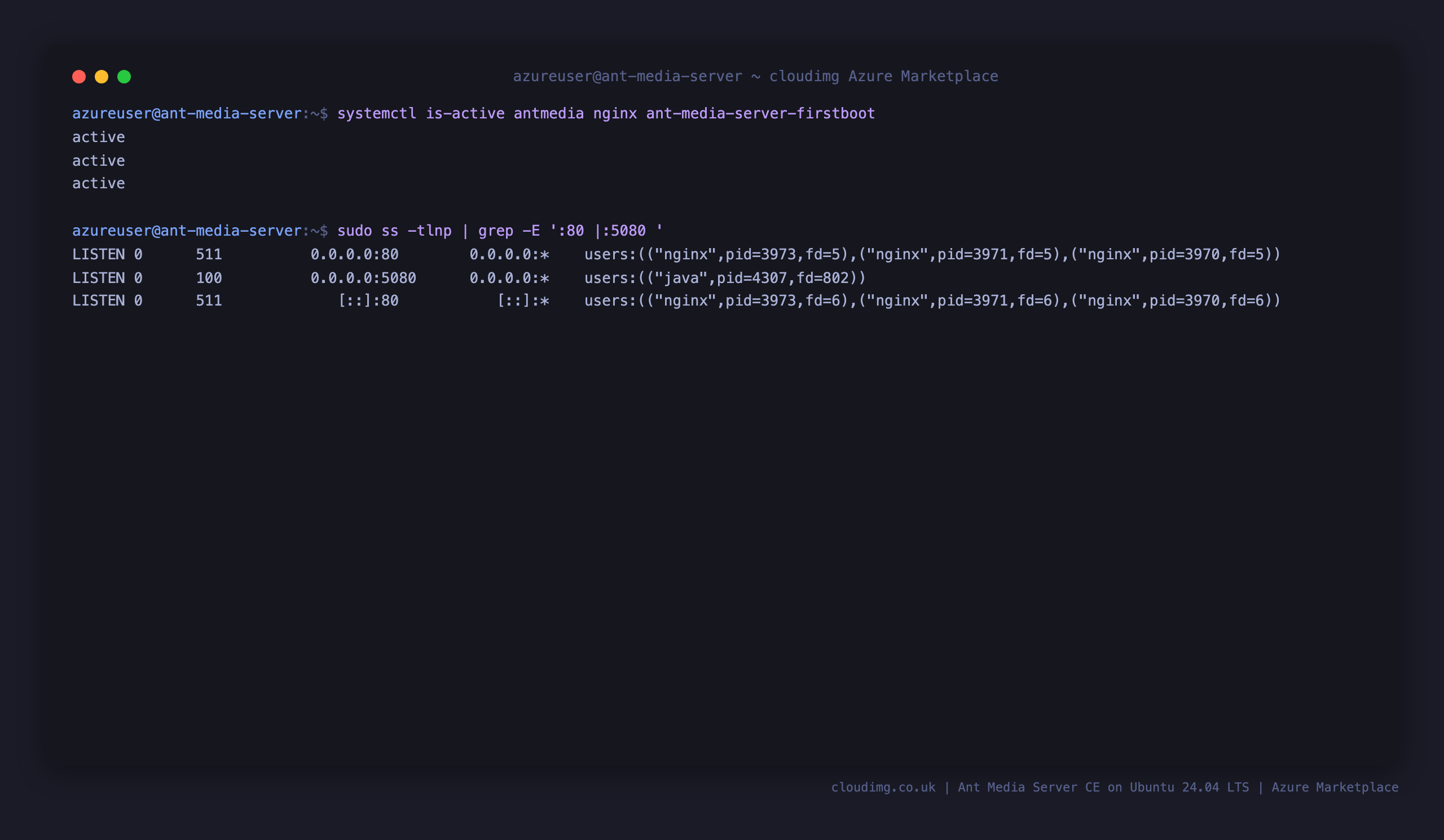Click the first 'active' output line
Viewport: 1444px width, 840px height.
click(99, 137)
